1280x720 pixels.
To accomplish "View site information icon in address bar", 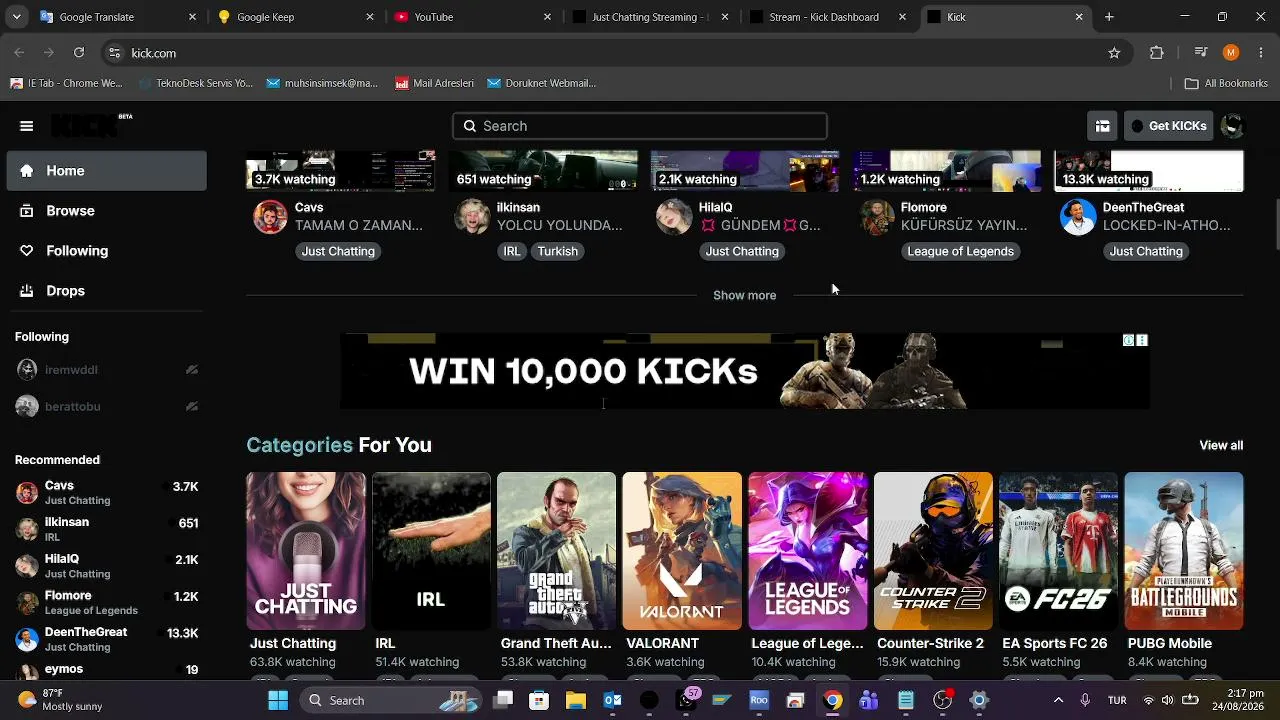I will [115, 53].
